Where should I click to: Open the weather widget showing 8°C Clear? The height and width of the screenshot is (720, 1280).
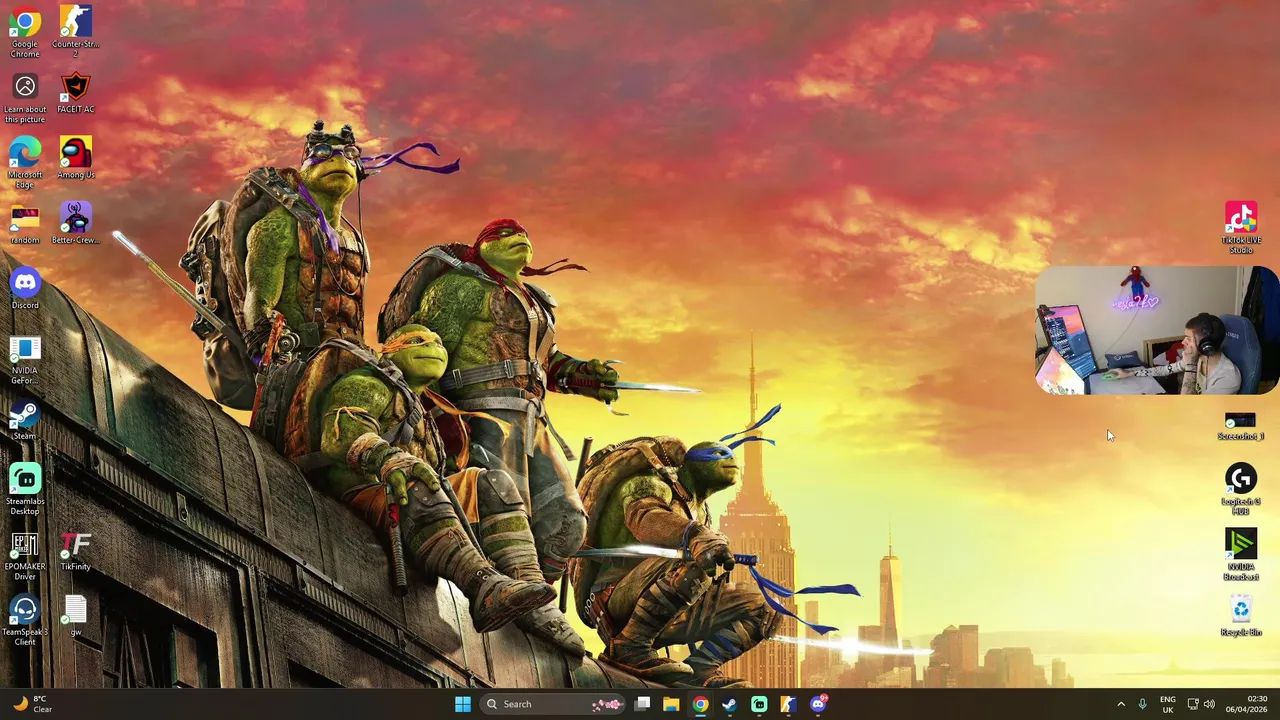[32, 704]
